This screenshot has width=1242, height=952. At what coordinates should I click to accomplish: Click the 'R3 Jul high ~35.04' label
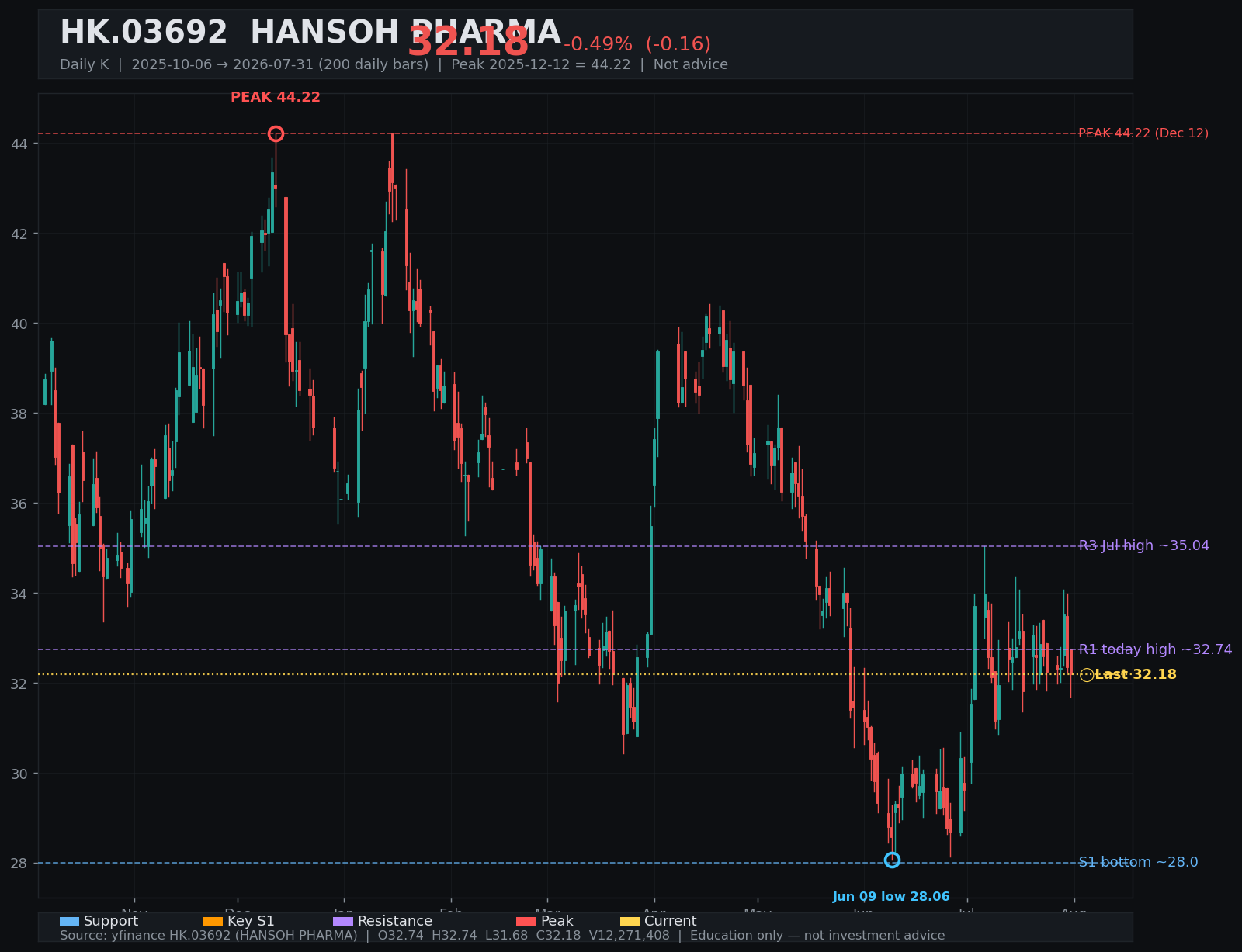coord(1144,546)
